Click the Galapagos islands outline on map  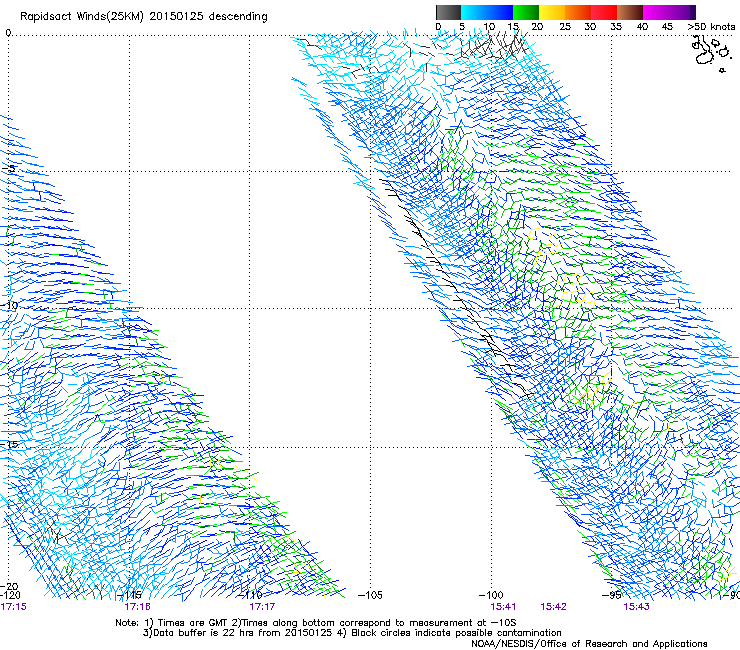pyautogui.click(x=711, y=53)
